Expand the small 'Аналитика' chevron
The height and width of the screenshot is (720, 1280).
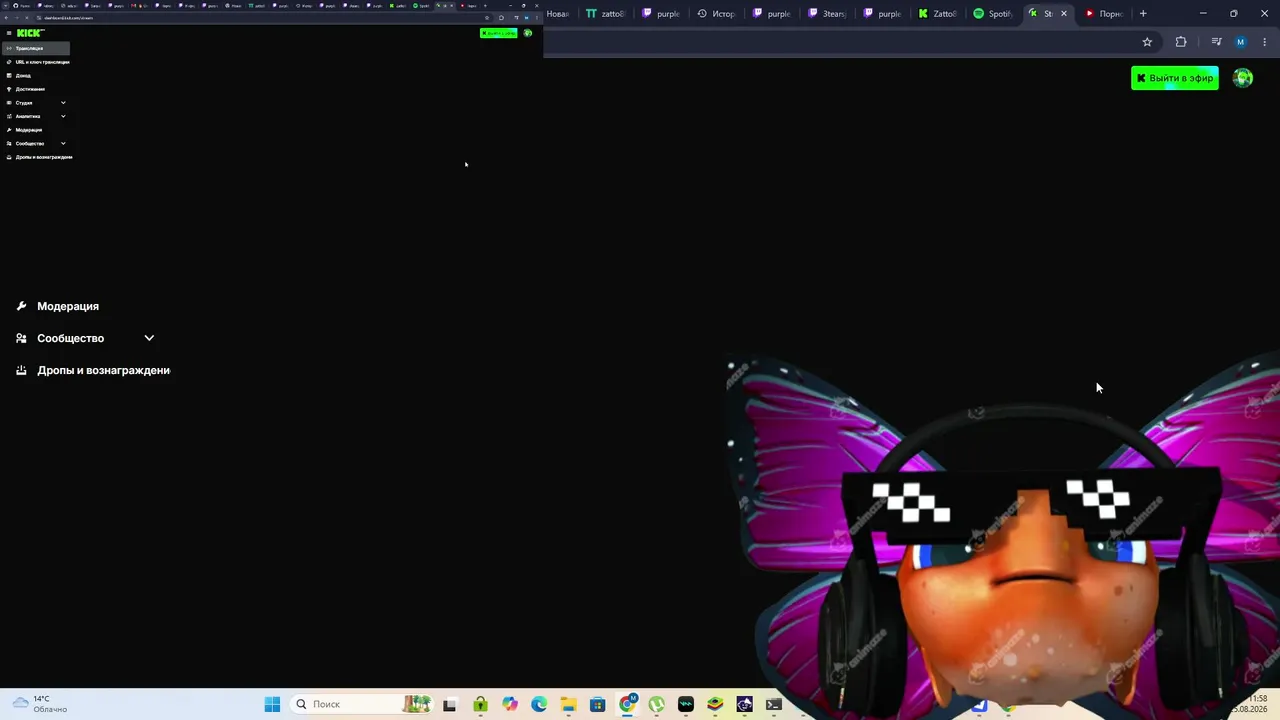pos(63,116)
